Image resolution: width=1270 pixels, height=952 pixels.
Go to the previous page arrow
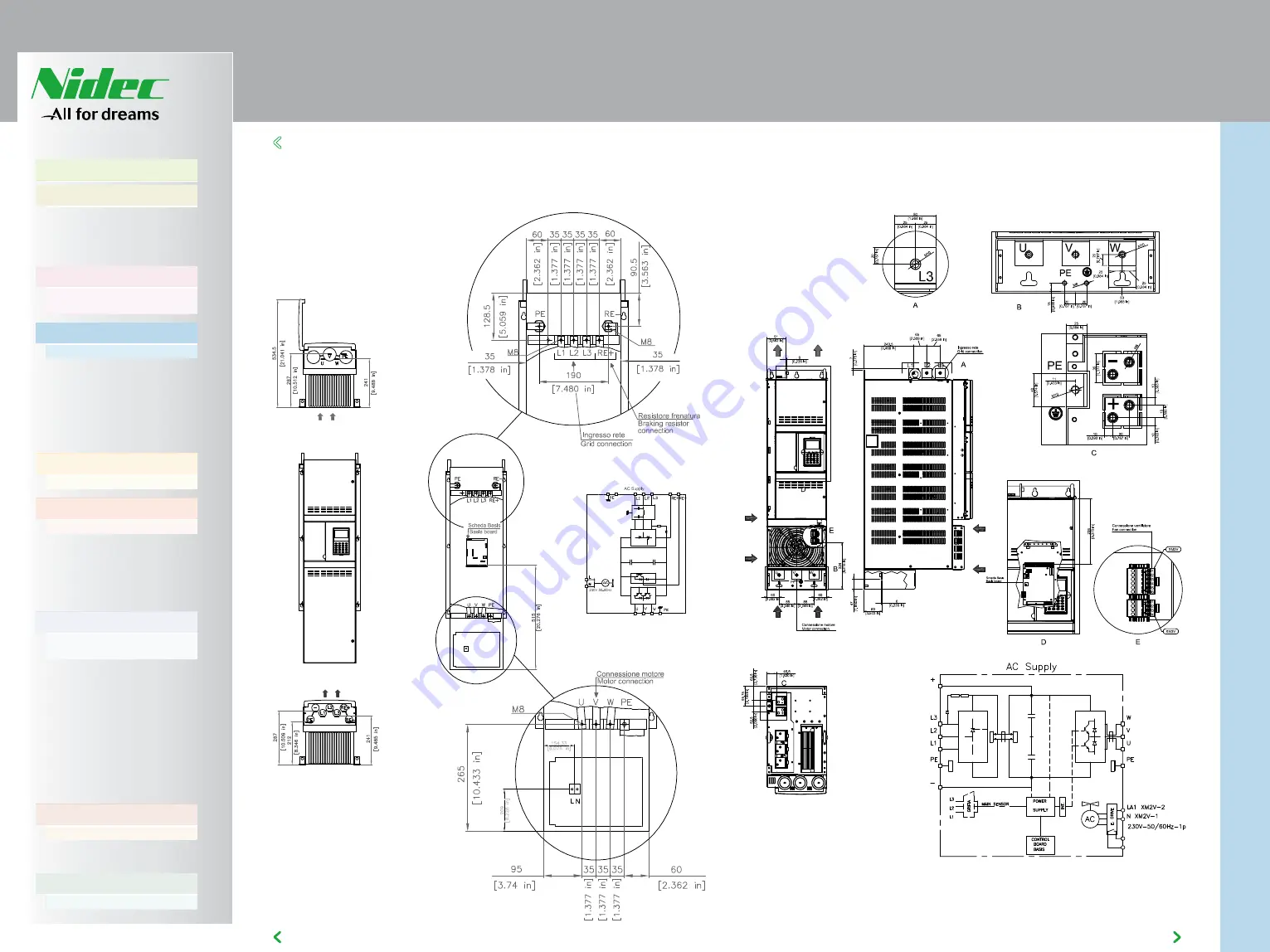(278, 937)
